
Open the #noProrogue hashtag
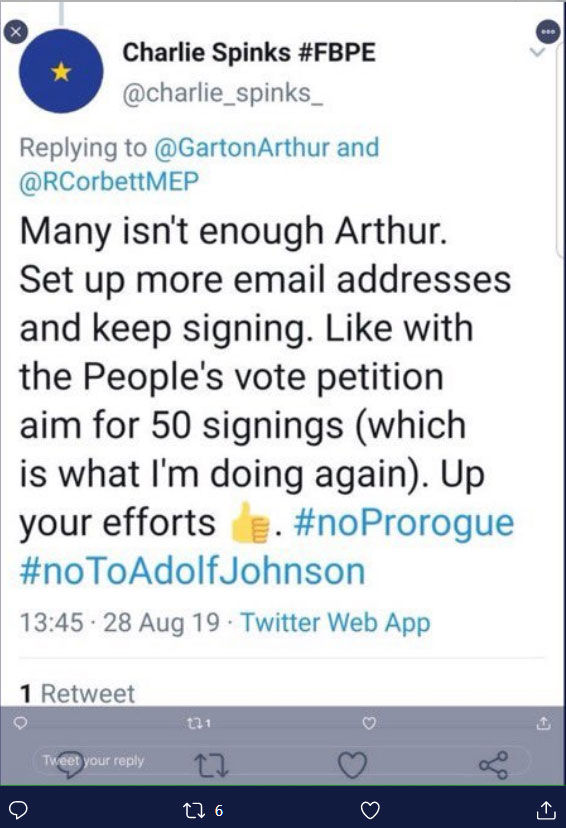pyautogui.click(x=404, y=522)
